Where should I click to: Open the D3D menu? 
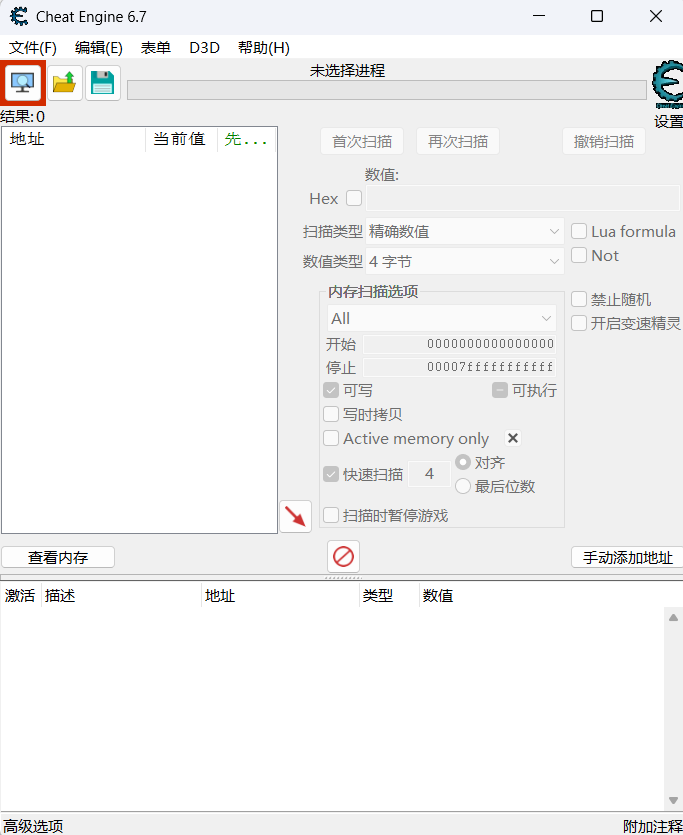[204, 48]
